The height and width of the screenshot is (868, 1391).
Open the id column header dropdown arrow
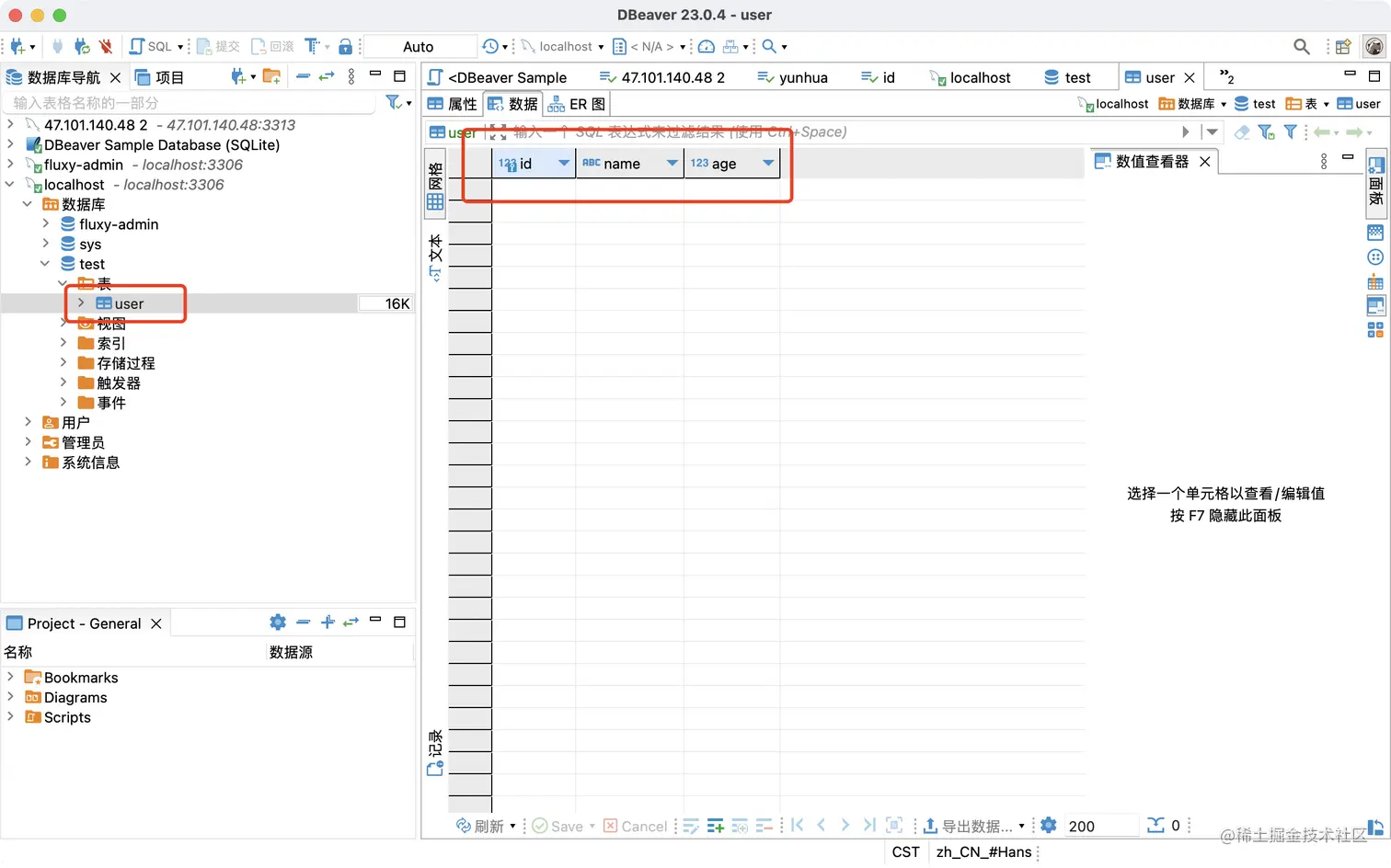[x=564, y=163]
